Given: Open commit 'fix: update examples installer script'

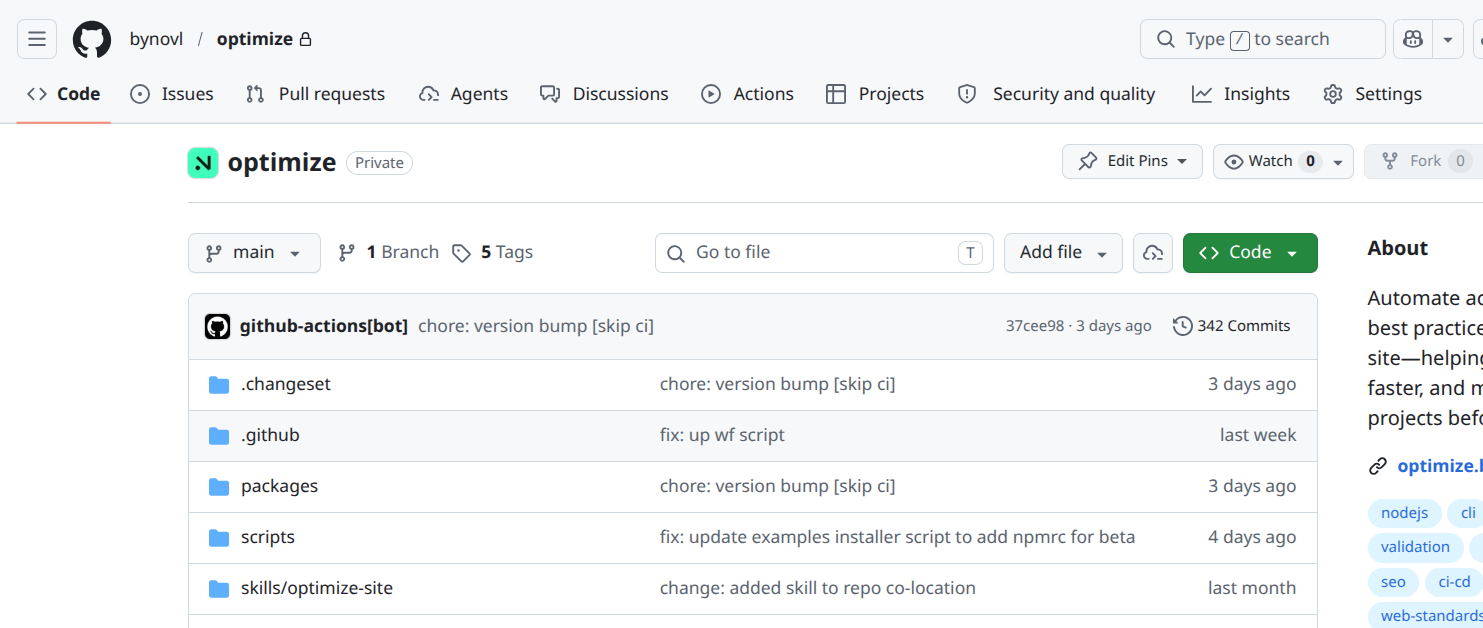Looking at the screenshot, I should point(898,537).
